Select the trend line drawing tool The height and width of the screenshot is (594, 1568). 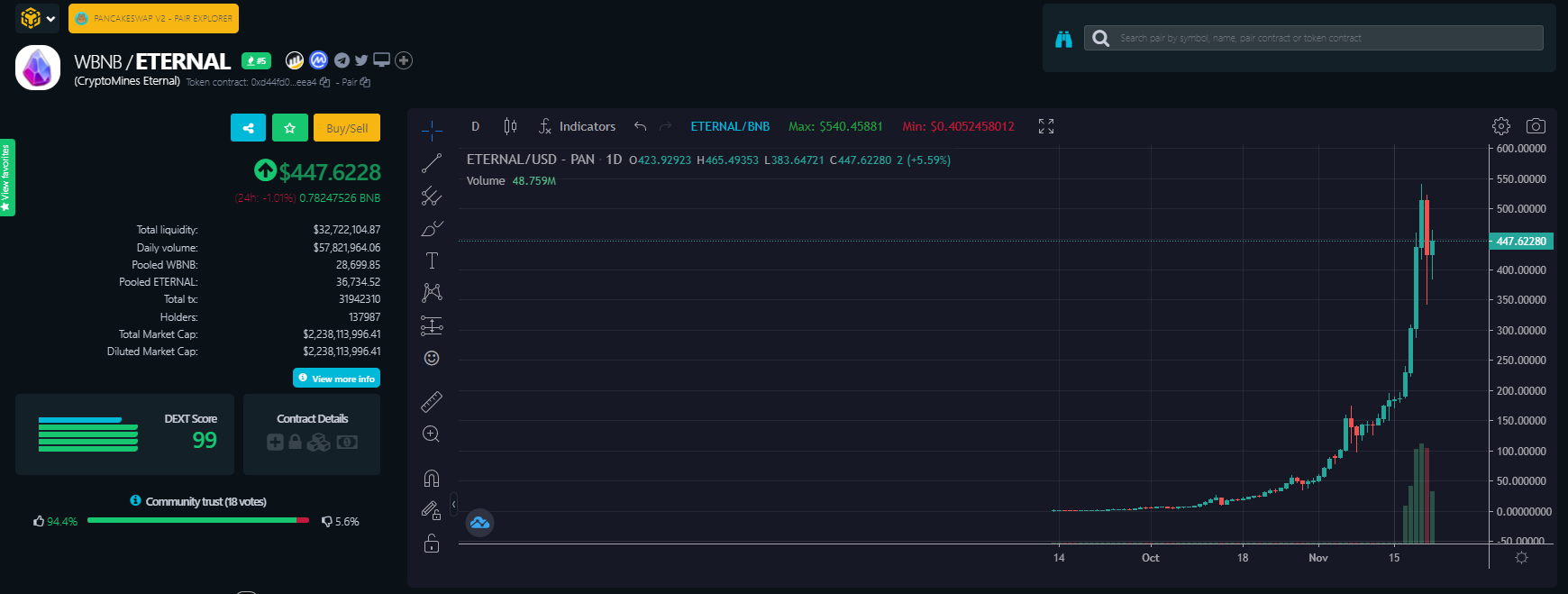coord(432,163)
